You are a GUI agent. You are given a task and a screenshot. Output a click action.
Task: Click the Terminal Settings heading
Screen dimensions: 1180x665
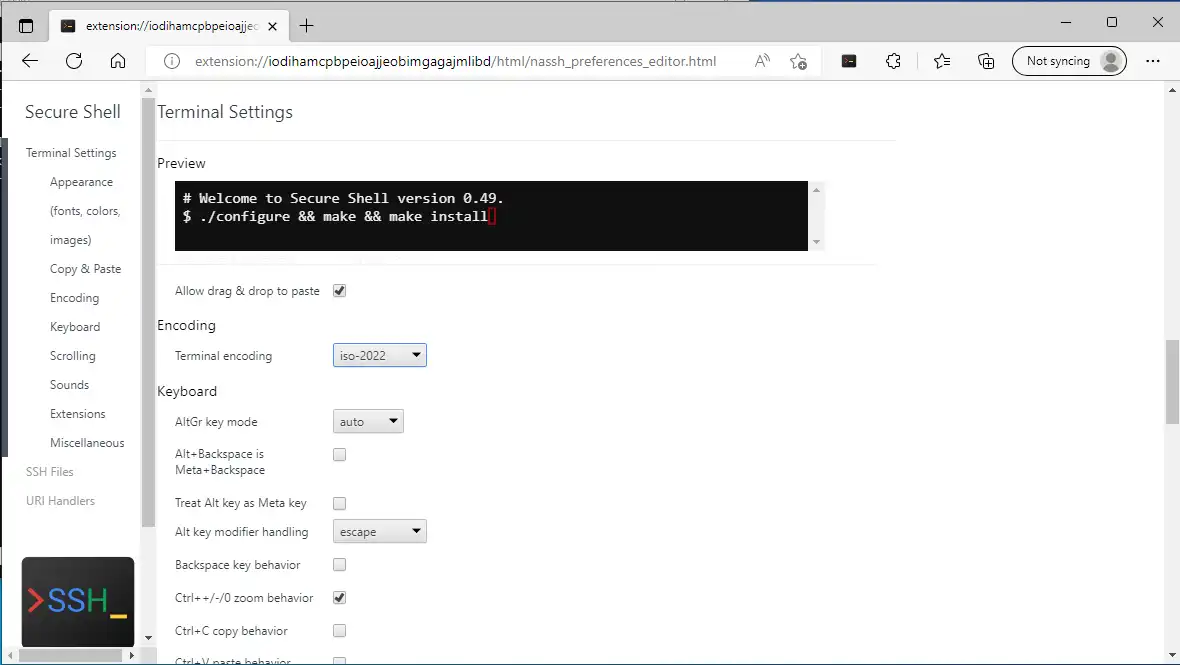pyautogui.click(x=225, y=112)
